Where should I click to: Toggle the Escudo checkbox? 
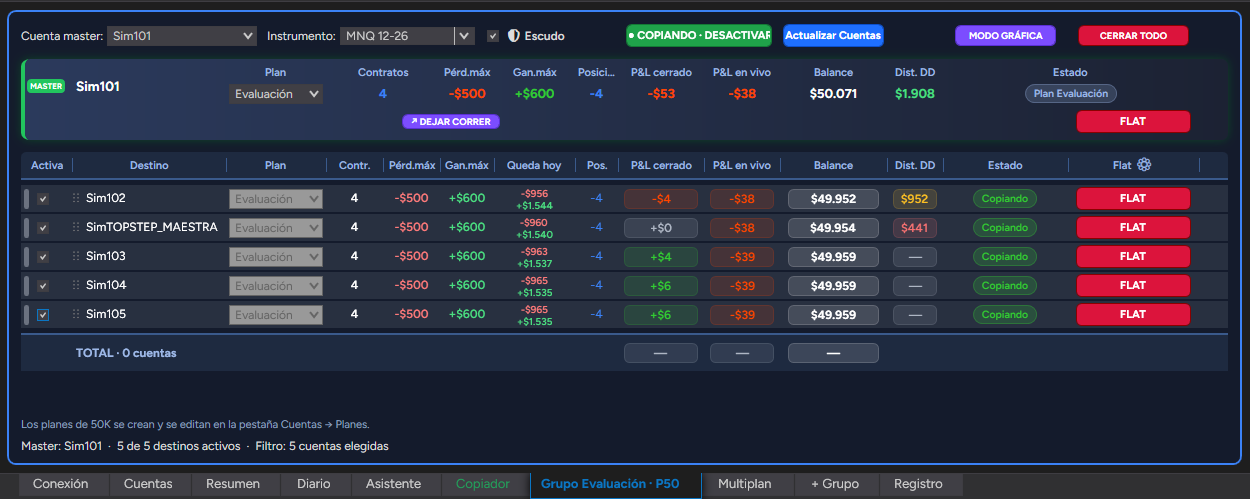click(x=493, y=36)
